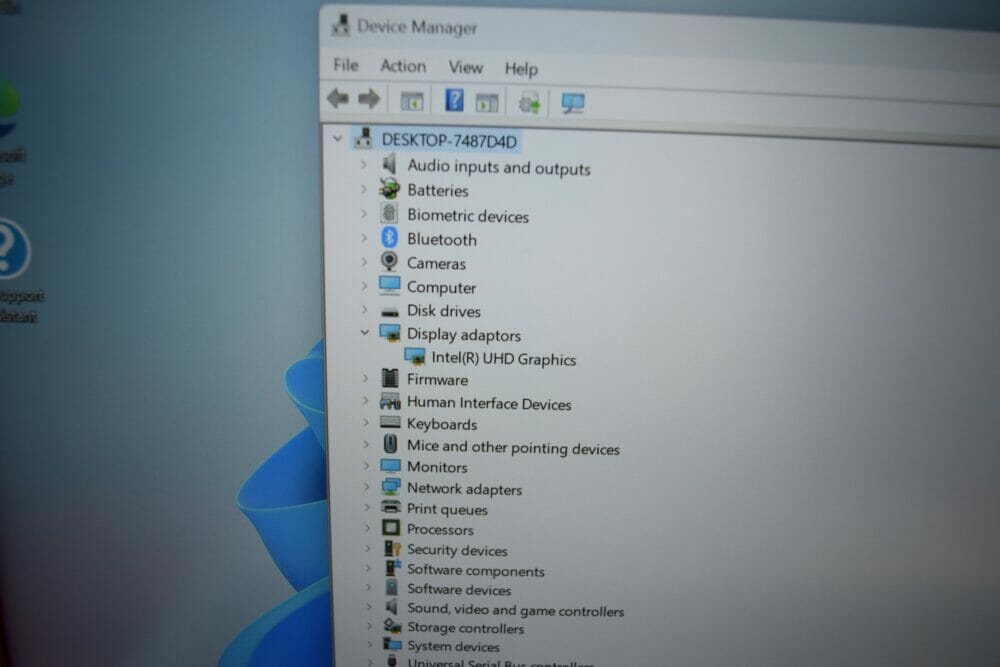
Task: Click the Batteries category icon
Action: [x=389, y=189]
